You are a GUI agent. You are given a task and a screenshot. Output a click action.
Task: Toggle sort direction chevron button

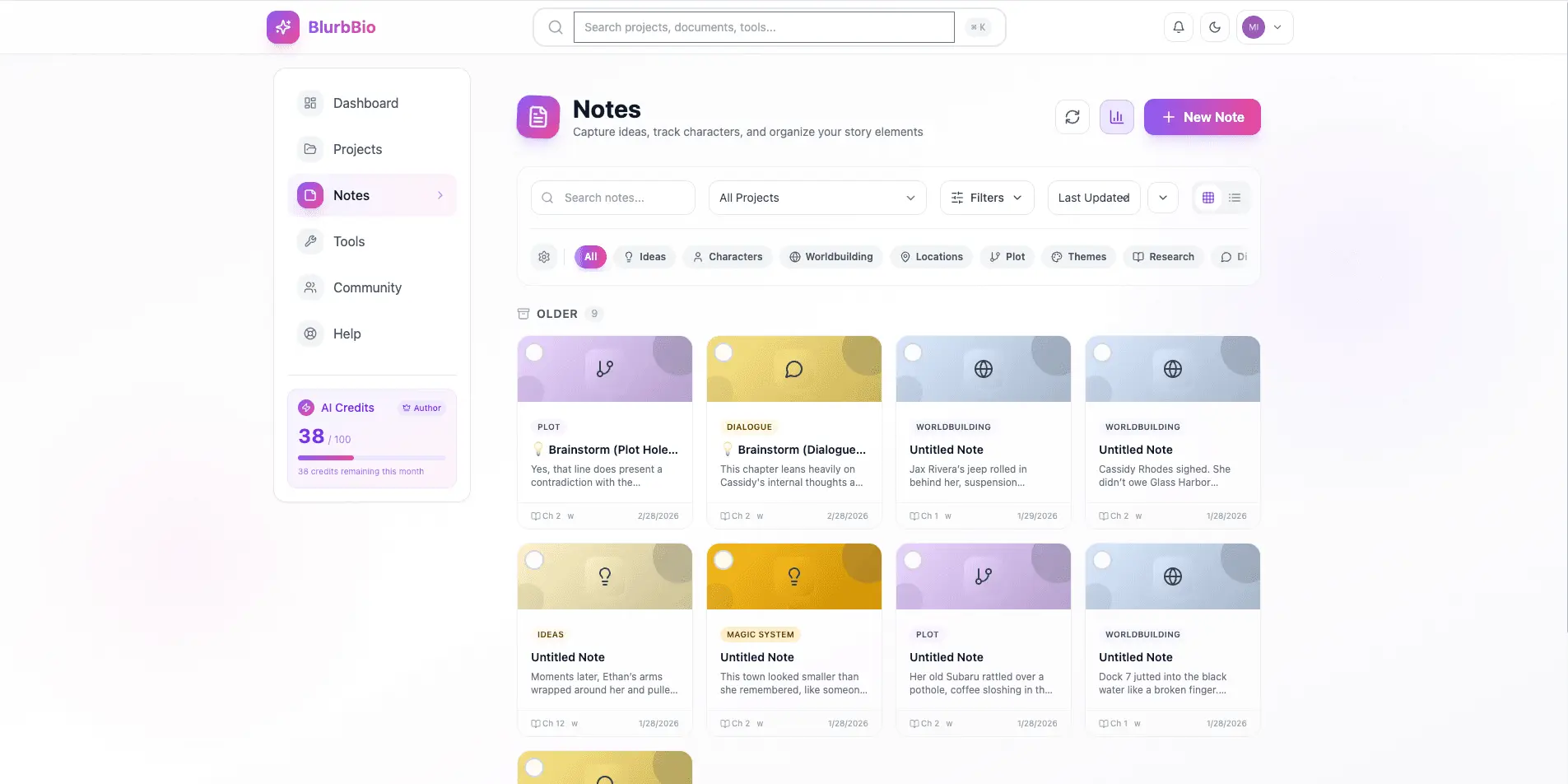pos(1162,198)
